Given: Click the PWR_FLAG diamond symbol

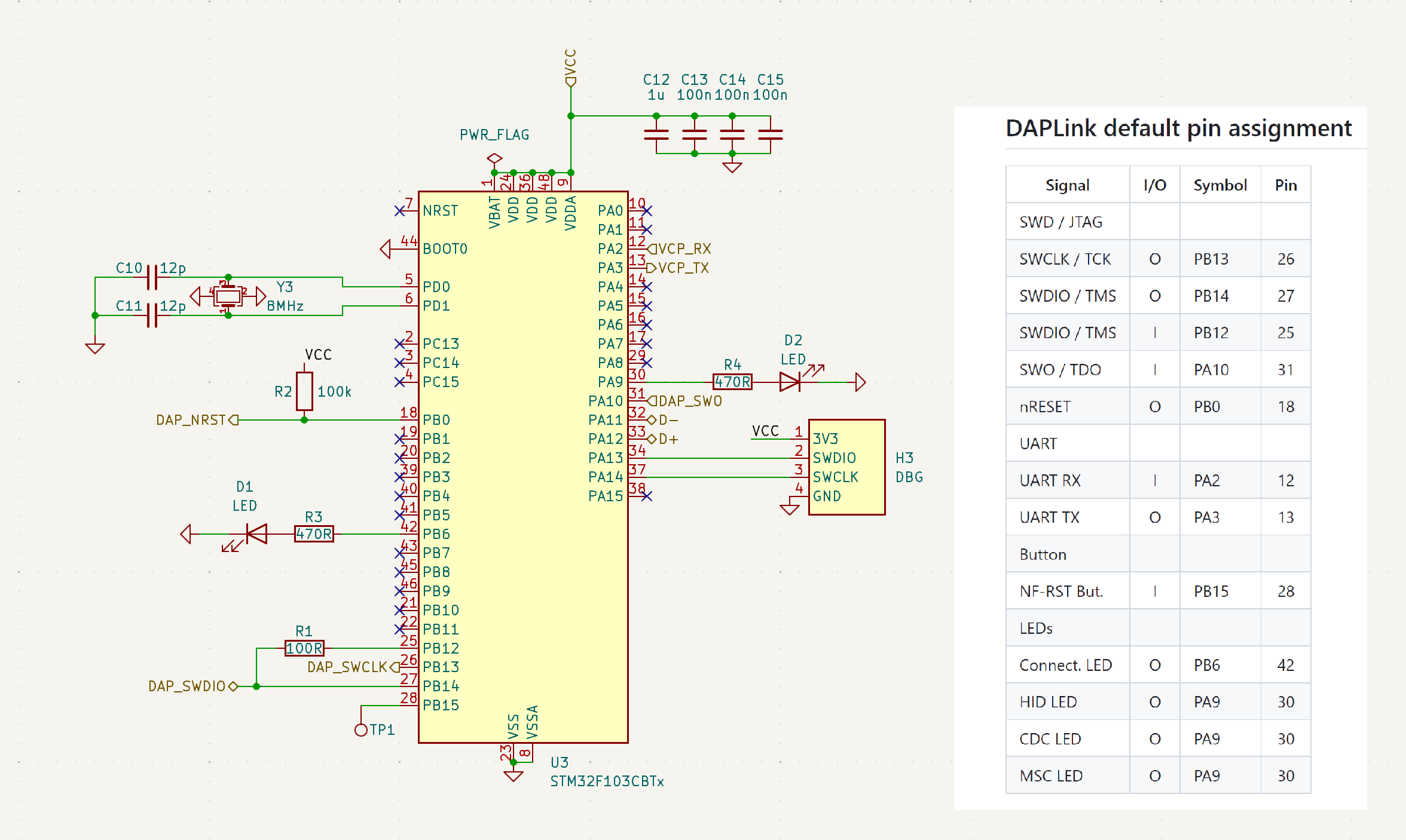Looking at the screenshot, I should (x=494, y=159).
